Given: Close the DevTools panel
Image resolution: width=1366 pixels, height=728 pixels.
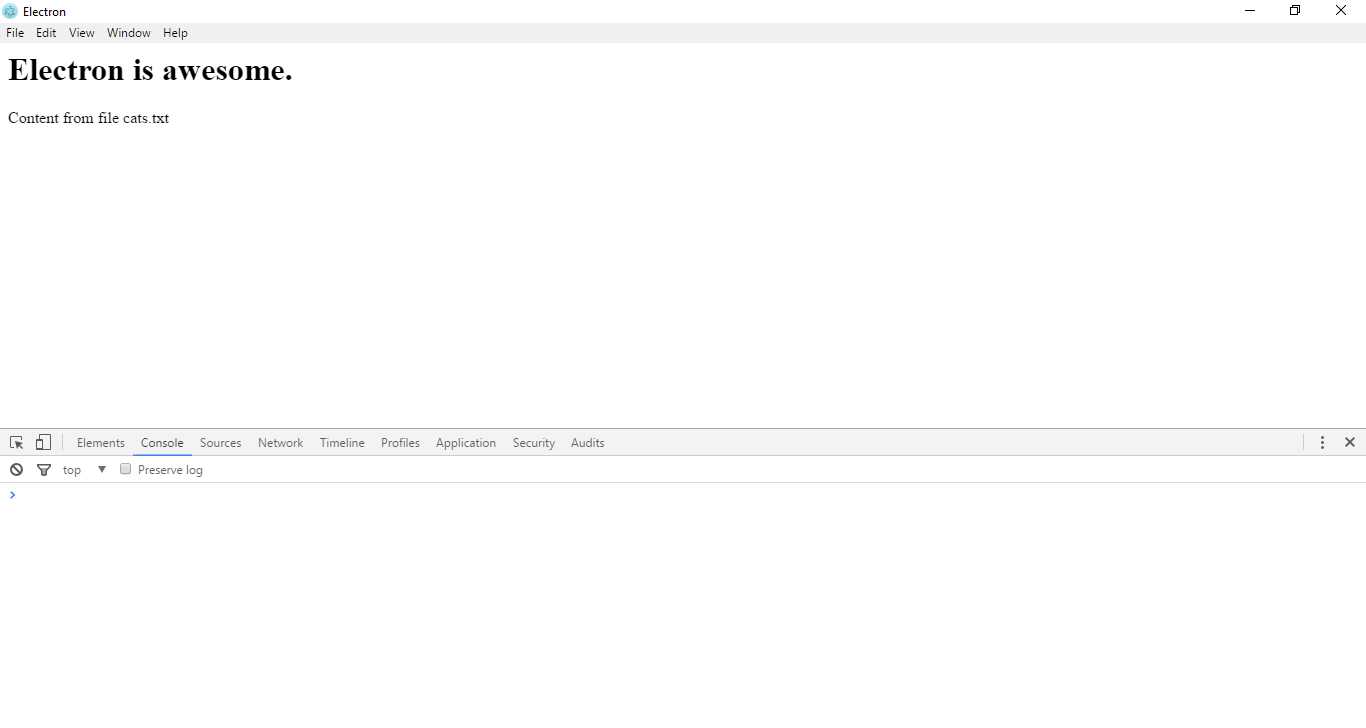Looking at the screenshot, I should [1349, 442].
